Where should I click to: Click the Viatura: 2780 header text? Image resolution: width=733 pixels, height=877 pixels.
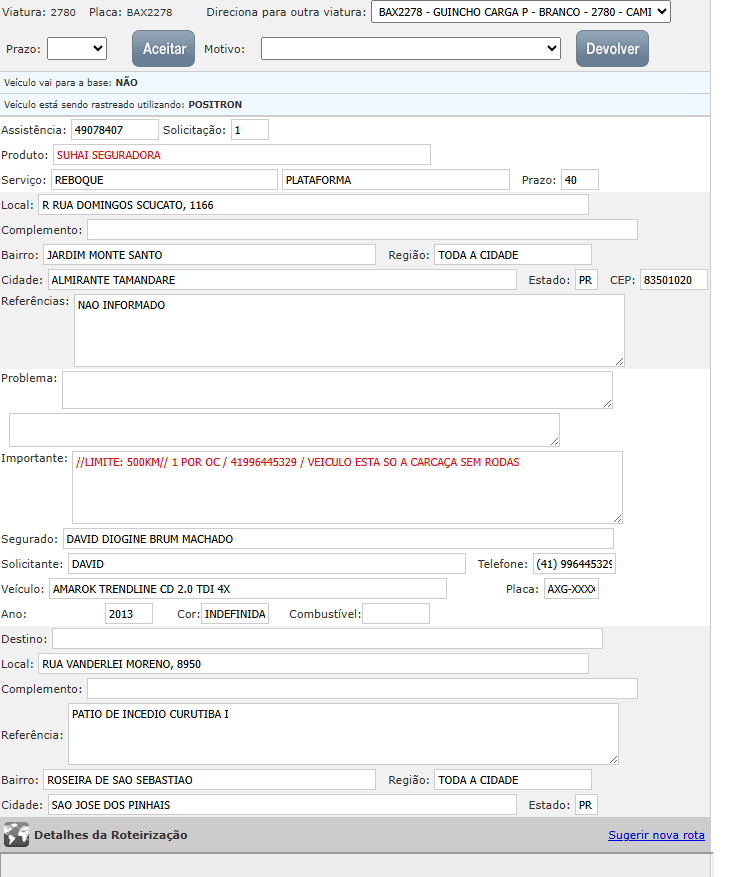tap(39, 12)
